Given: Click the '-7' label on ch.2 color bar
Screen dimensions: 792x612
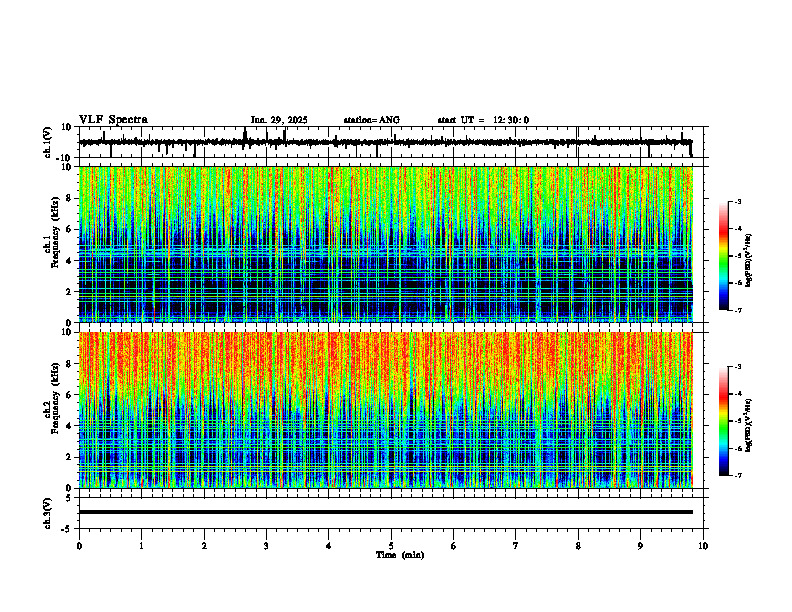Looking at the screenshot, I should [738, 475].
